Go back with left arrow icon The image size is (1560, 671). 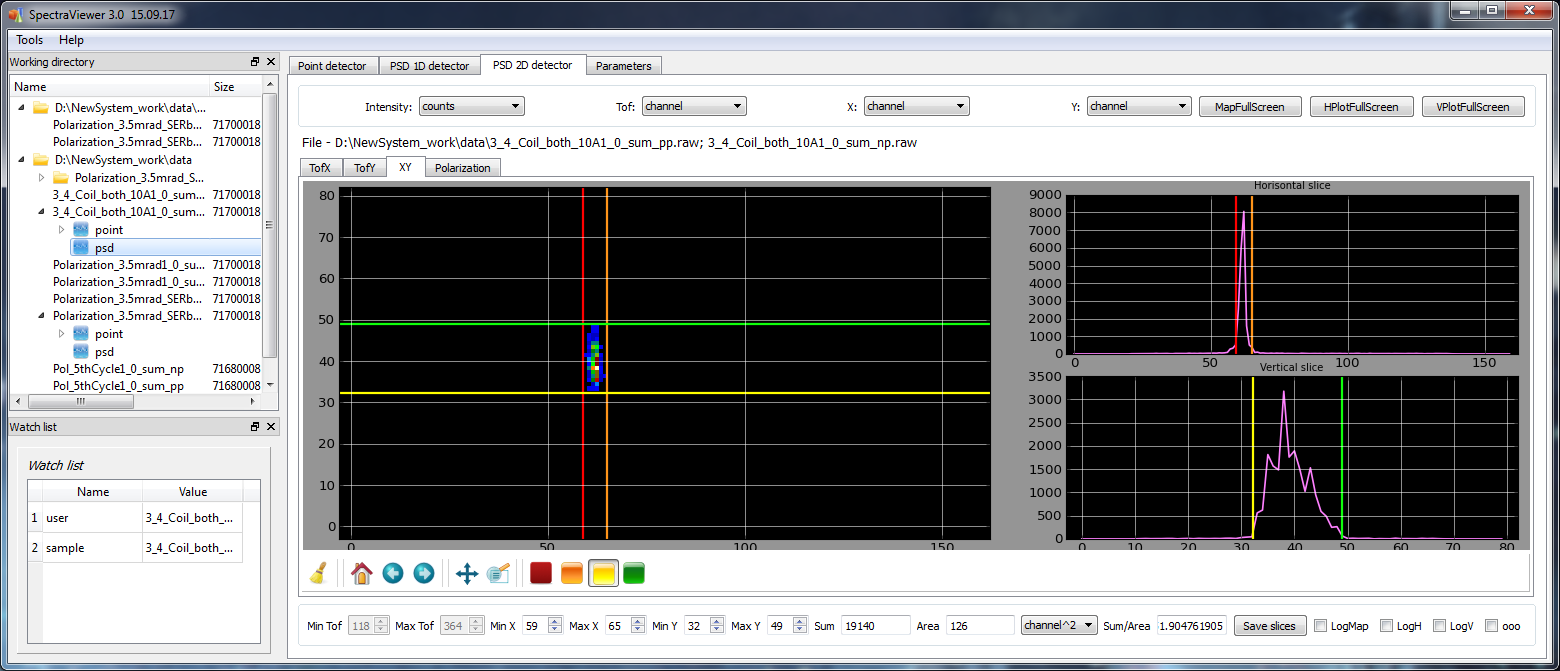393,573
